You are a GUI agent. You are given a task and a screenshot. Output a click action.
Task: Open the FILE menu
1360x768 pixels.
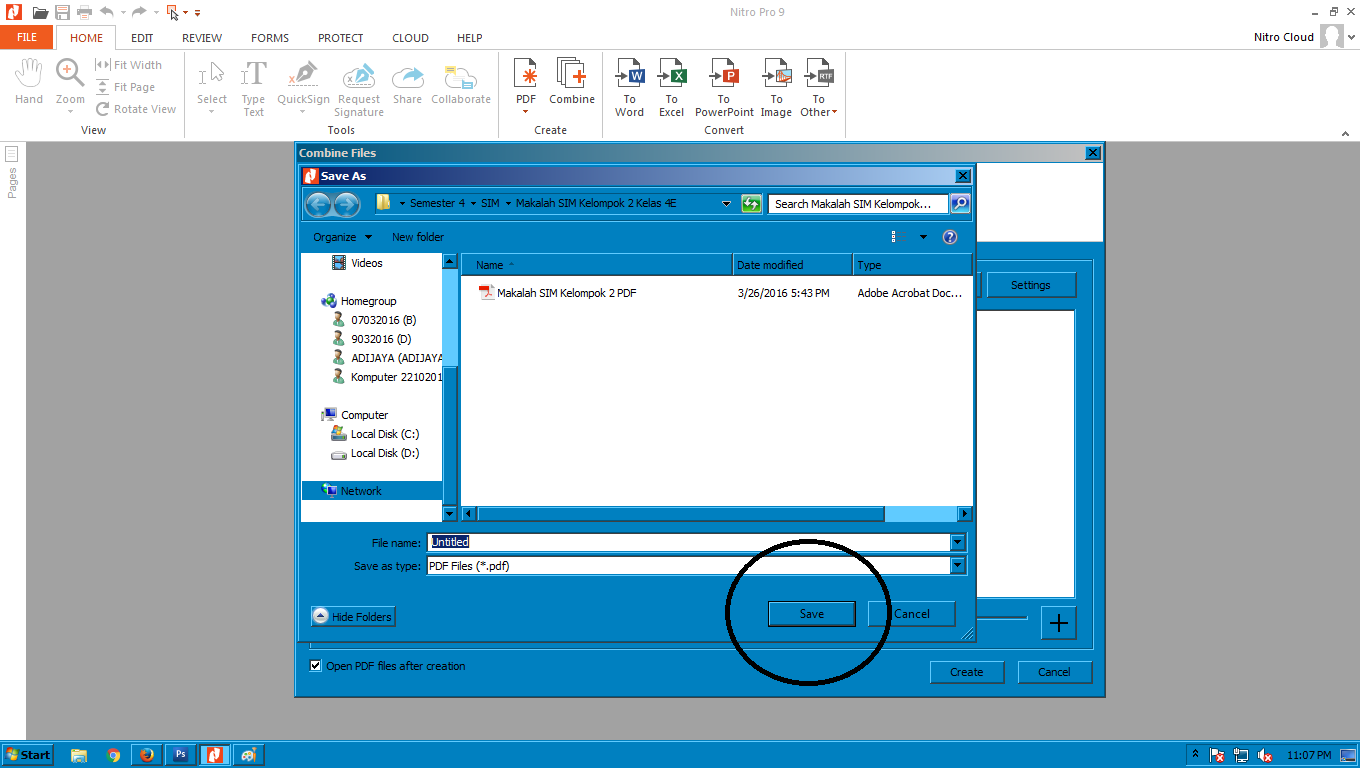(x=26, y=36)
